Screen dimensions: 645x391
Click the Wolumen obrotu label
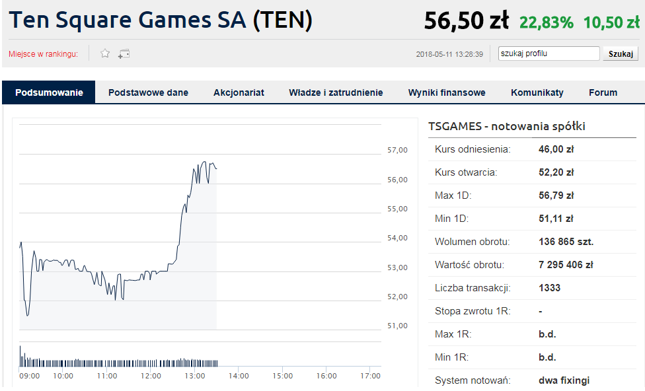click(472, 241)
